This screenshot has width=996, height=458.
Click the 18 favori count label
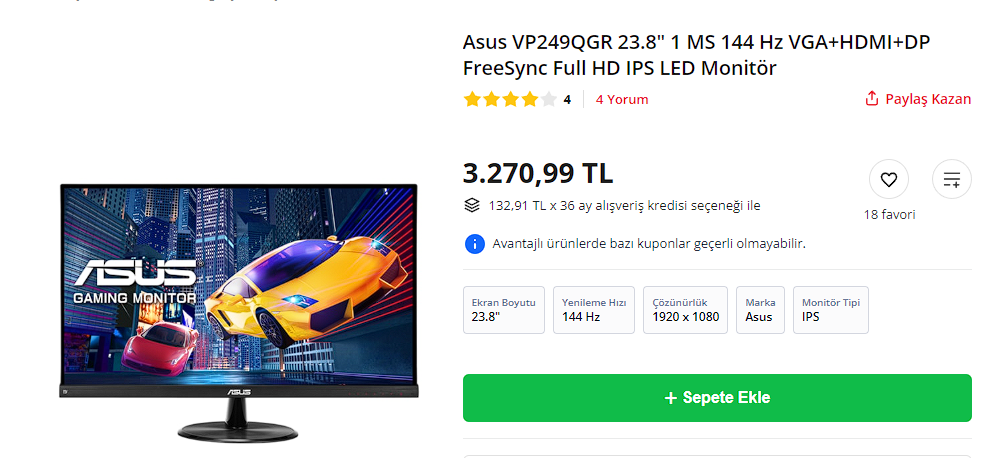point(889,215)
